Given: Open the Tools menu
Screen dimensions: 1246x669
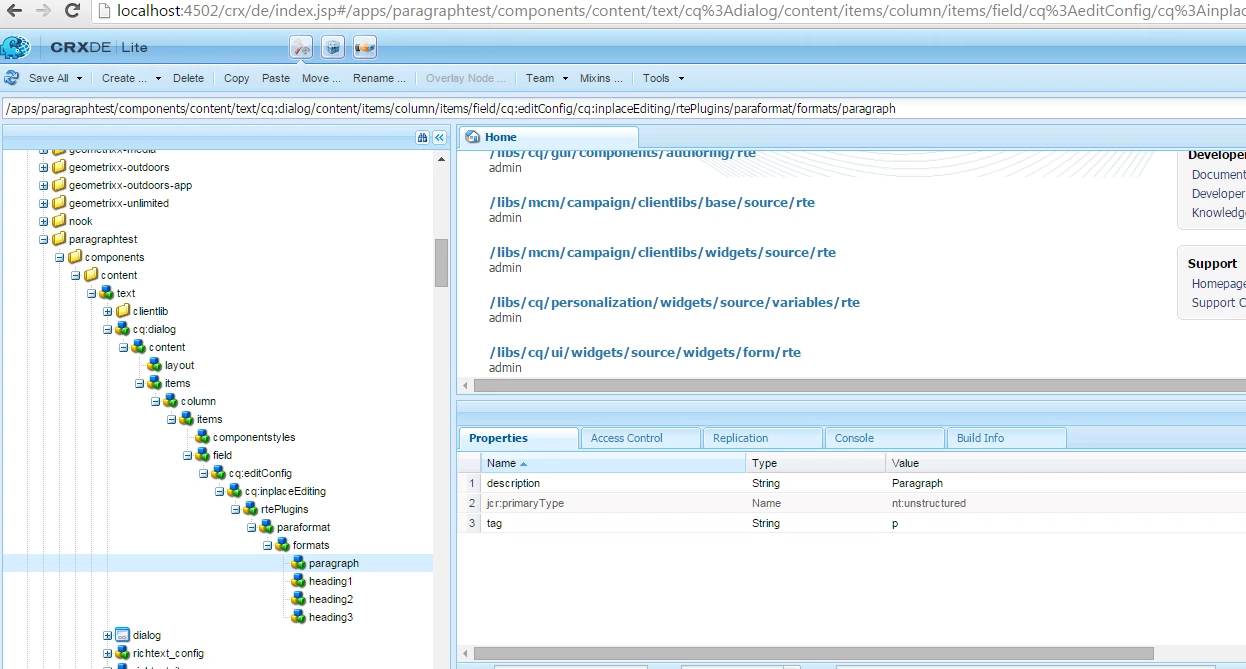Looking at the screenshot, I should click(x=663, y=78).
